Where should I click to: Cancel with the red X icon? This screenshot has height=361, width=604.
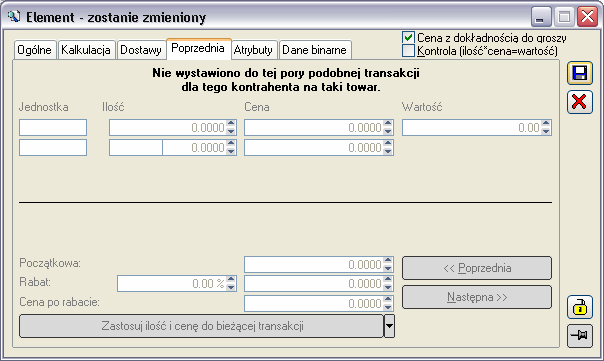pyautogui.click(x=579, y=102)
